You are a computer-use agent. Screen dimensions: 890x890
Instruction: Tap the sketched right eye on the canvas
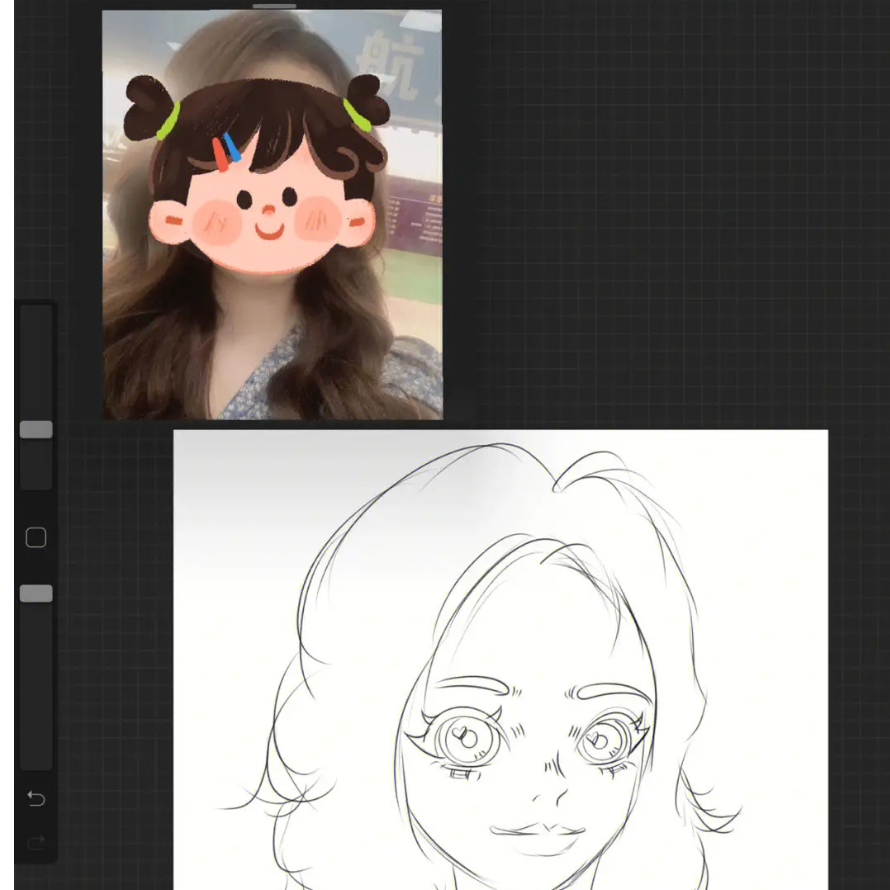point(600,742)
